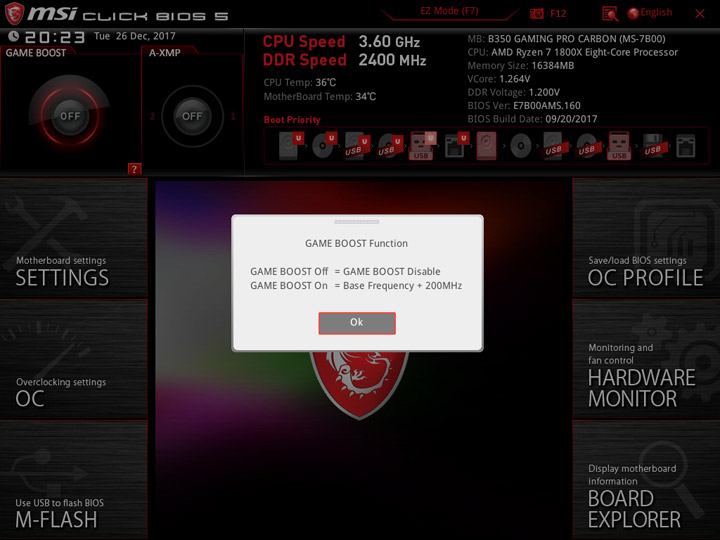Click the Boot Priority label
This screenshot has height=540, width=720.
tap(292, 119)
